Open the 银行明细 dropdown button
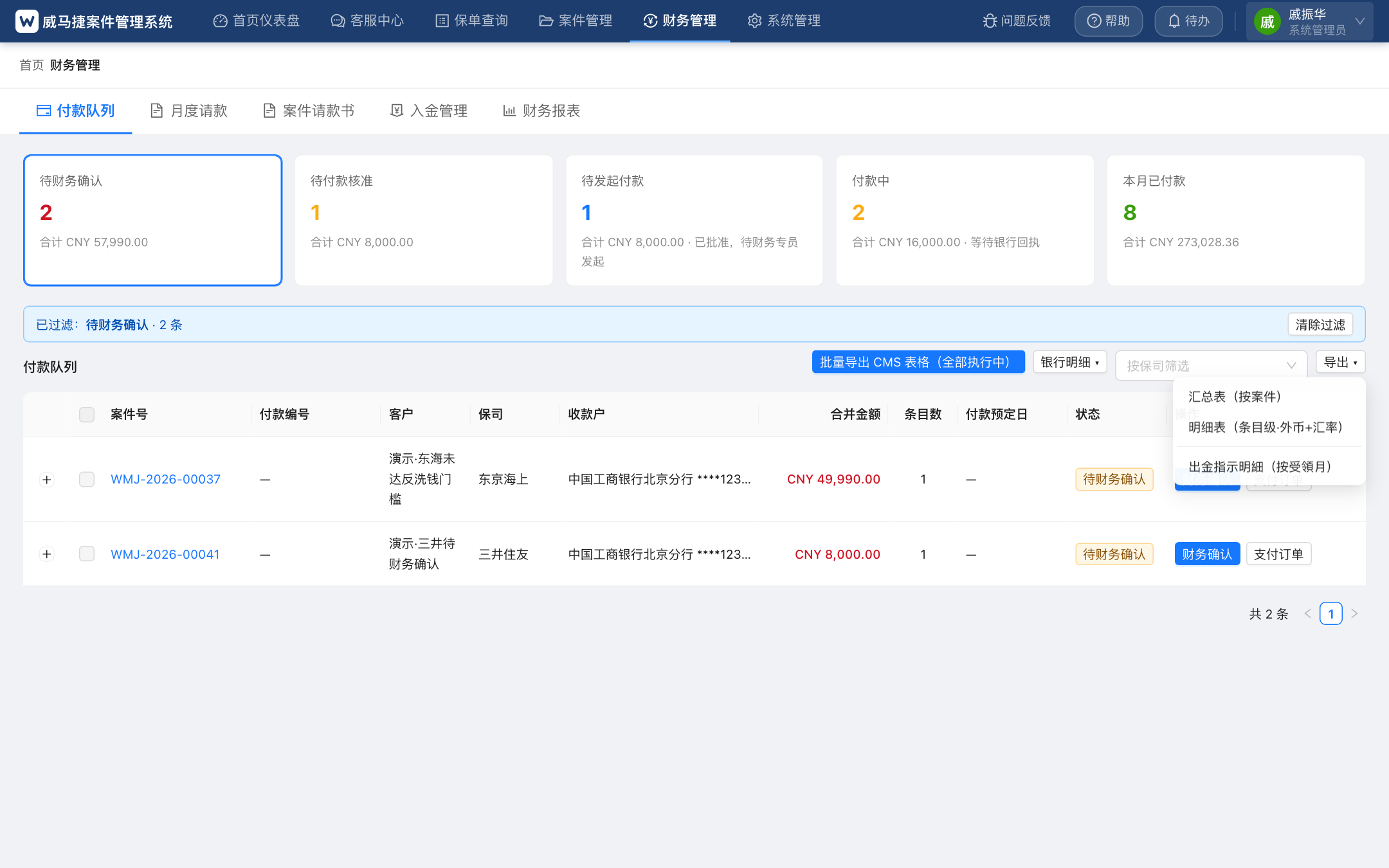Image resolution: width=1389 pixels, height=868 pixels. coord(1070,362)
